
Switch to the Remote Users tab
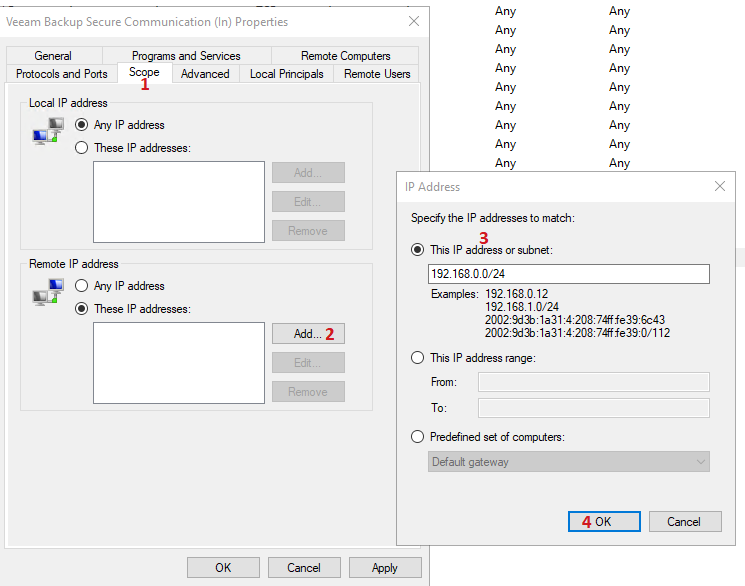(377, 74)
